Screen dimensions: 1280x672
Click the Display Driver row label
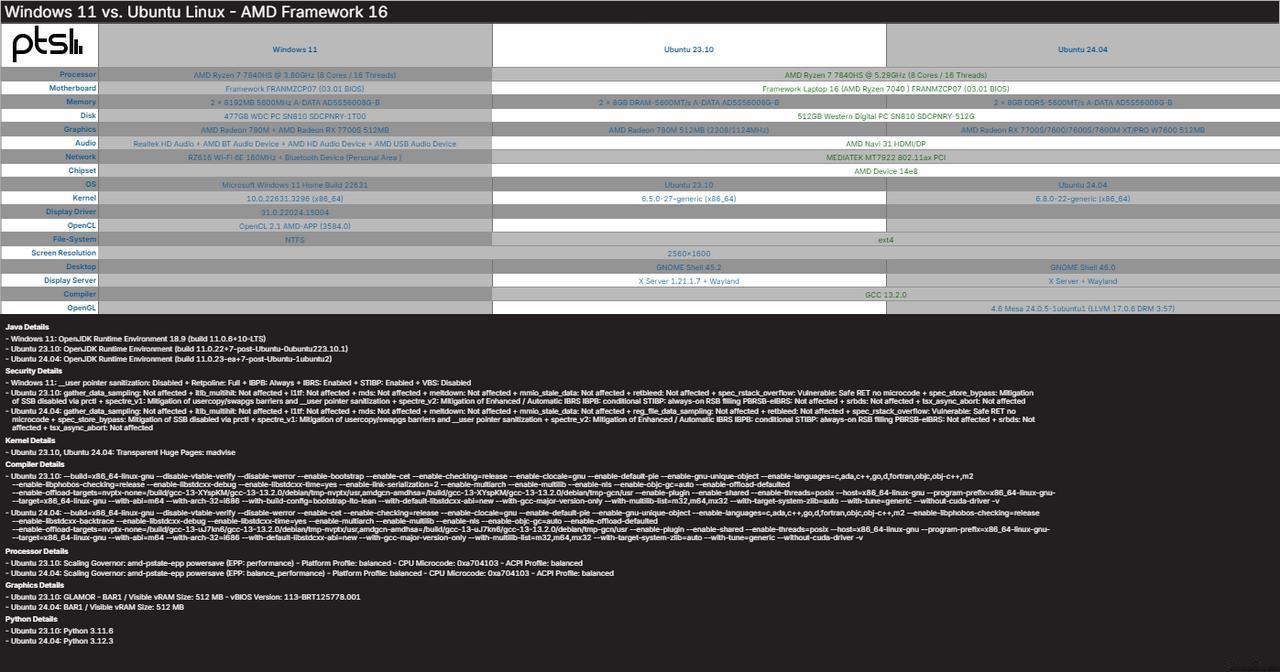(70, 212)
